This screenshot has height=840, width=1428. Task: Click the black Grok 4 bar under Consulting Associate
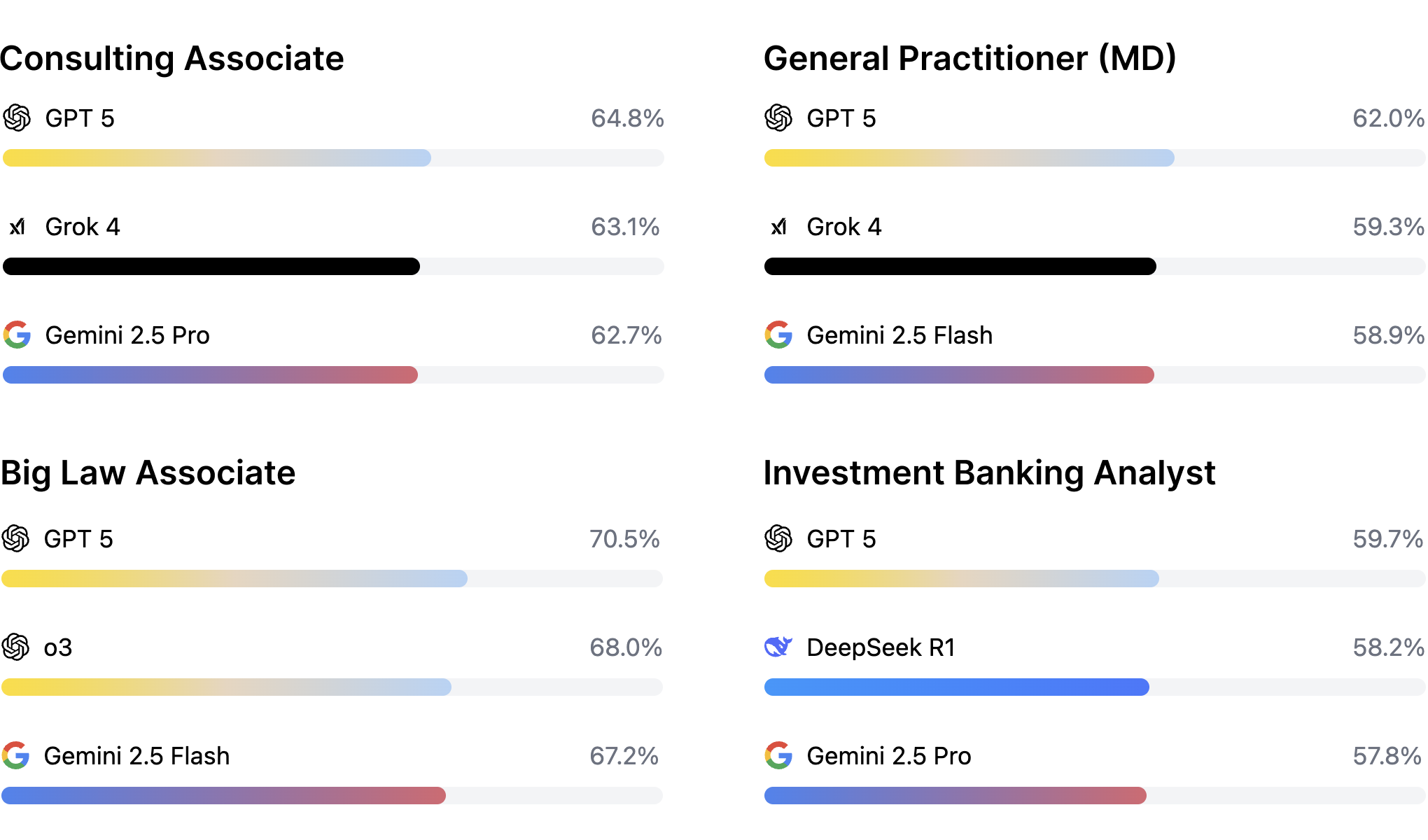tap(211, 267)
